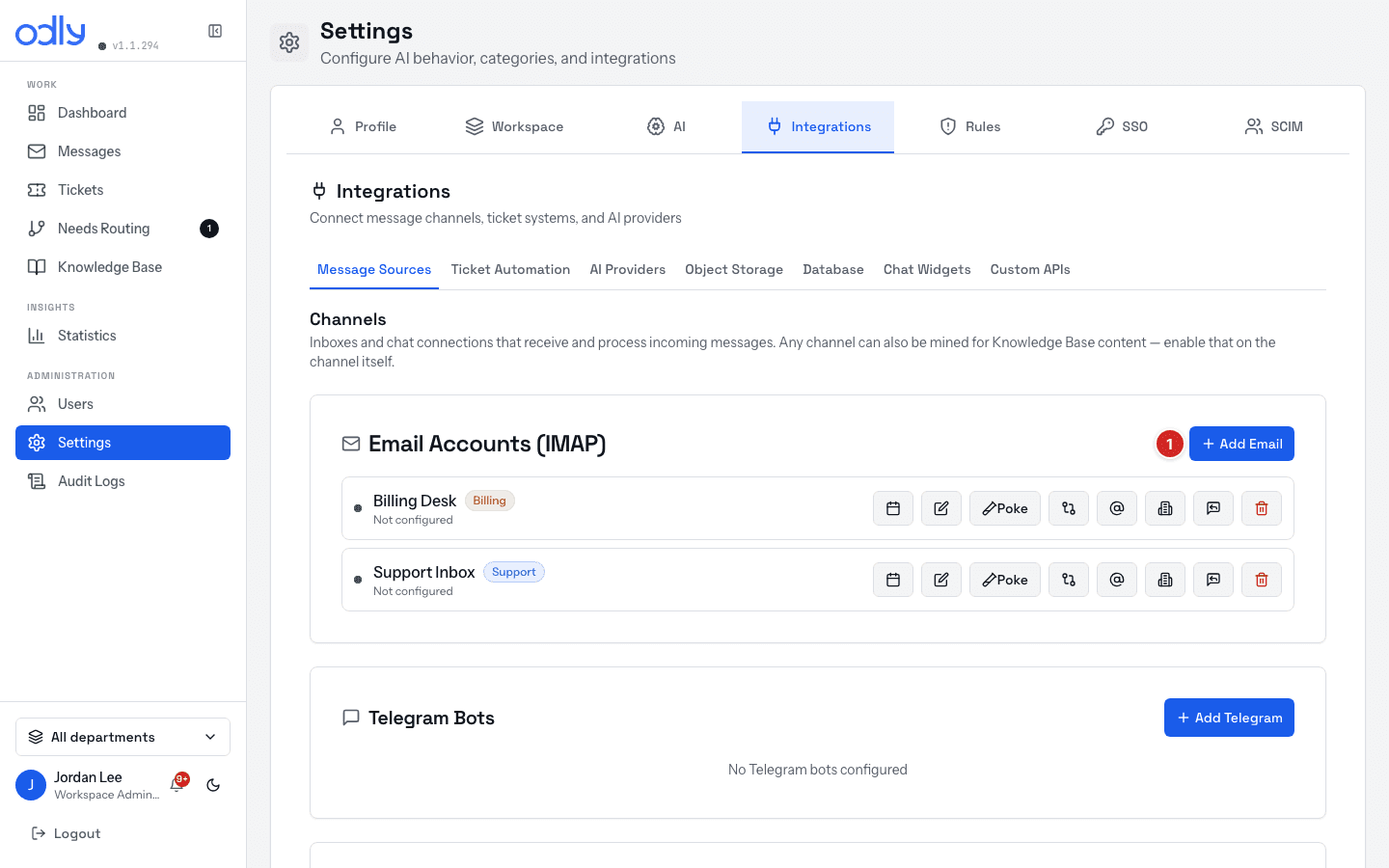Switch to the Profile tab
Image resolution: width=1389 pixels, height=868 pixels.
coord(363,126)
